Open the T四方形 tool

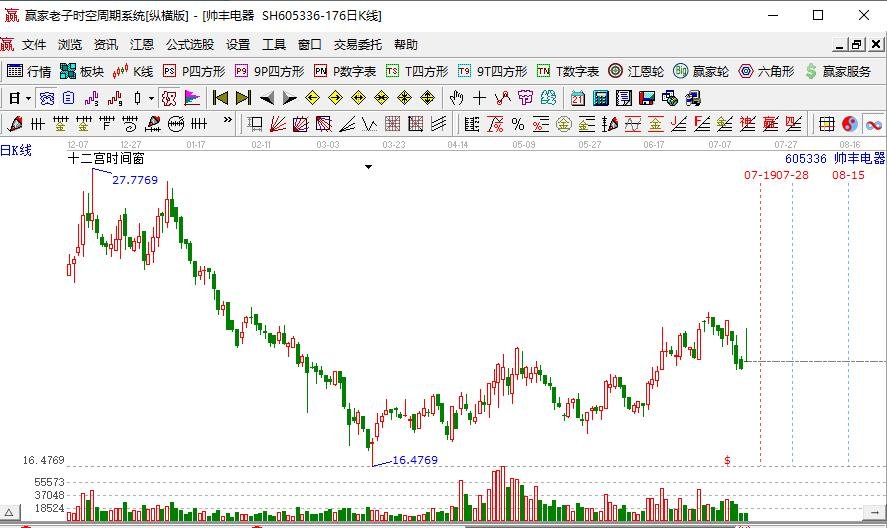(x=417, y=71)
